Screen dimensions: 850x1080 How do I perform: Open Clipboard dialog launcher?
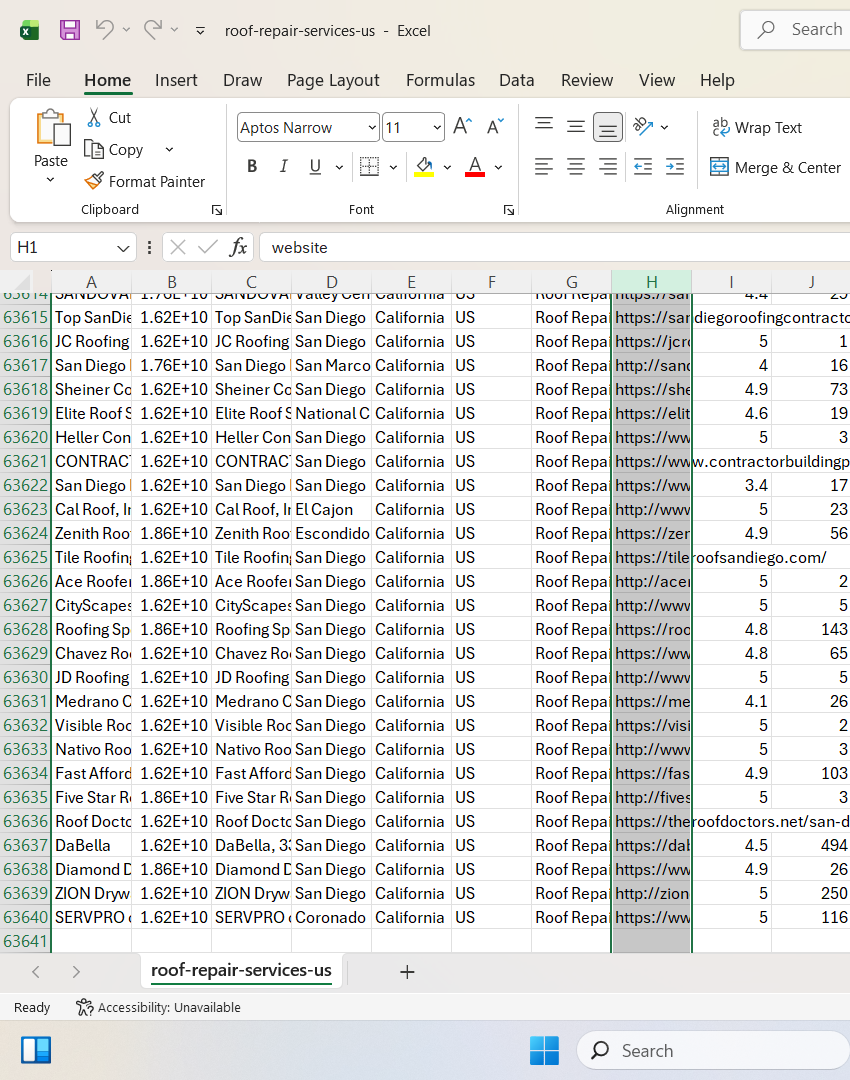pos(217,210)
